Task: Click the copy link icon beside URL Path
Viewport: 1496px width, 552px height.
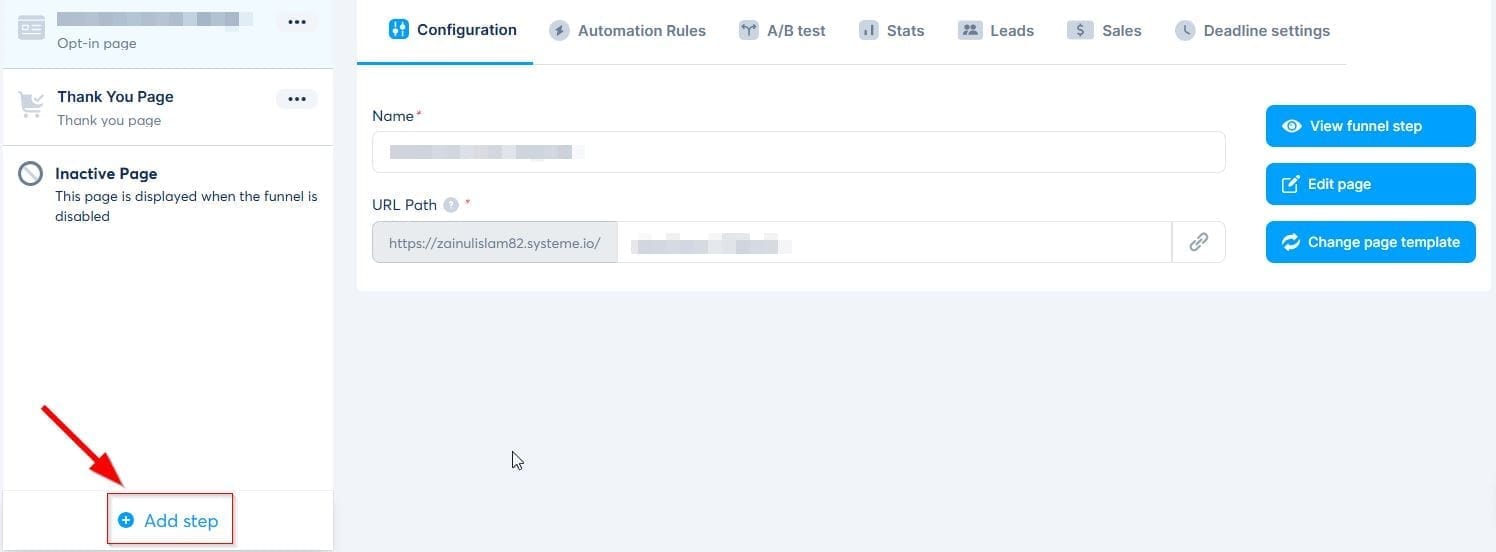Action: pyautogui.click(x=1198, y=242)
